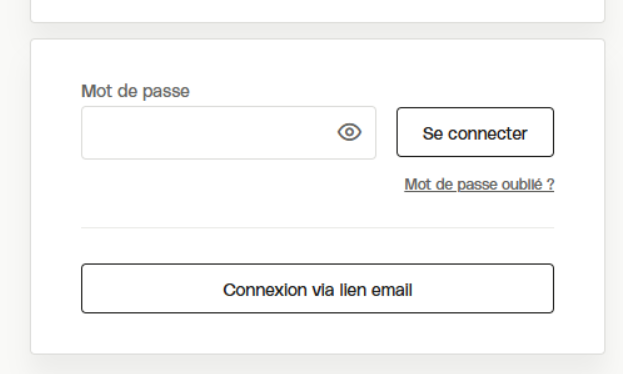
Task: Select the horizontal divider below forgot link
Action: coord(317,228)
